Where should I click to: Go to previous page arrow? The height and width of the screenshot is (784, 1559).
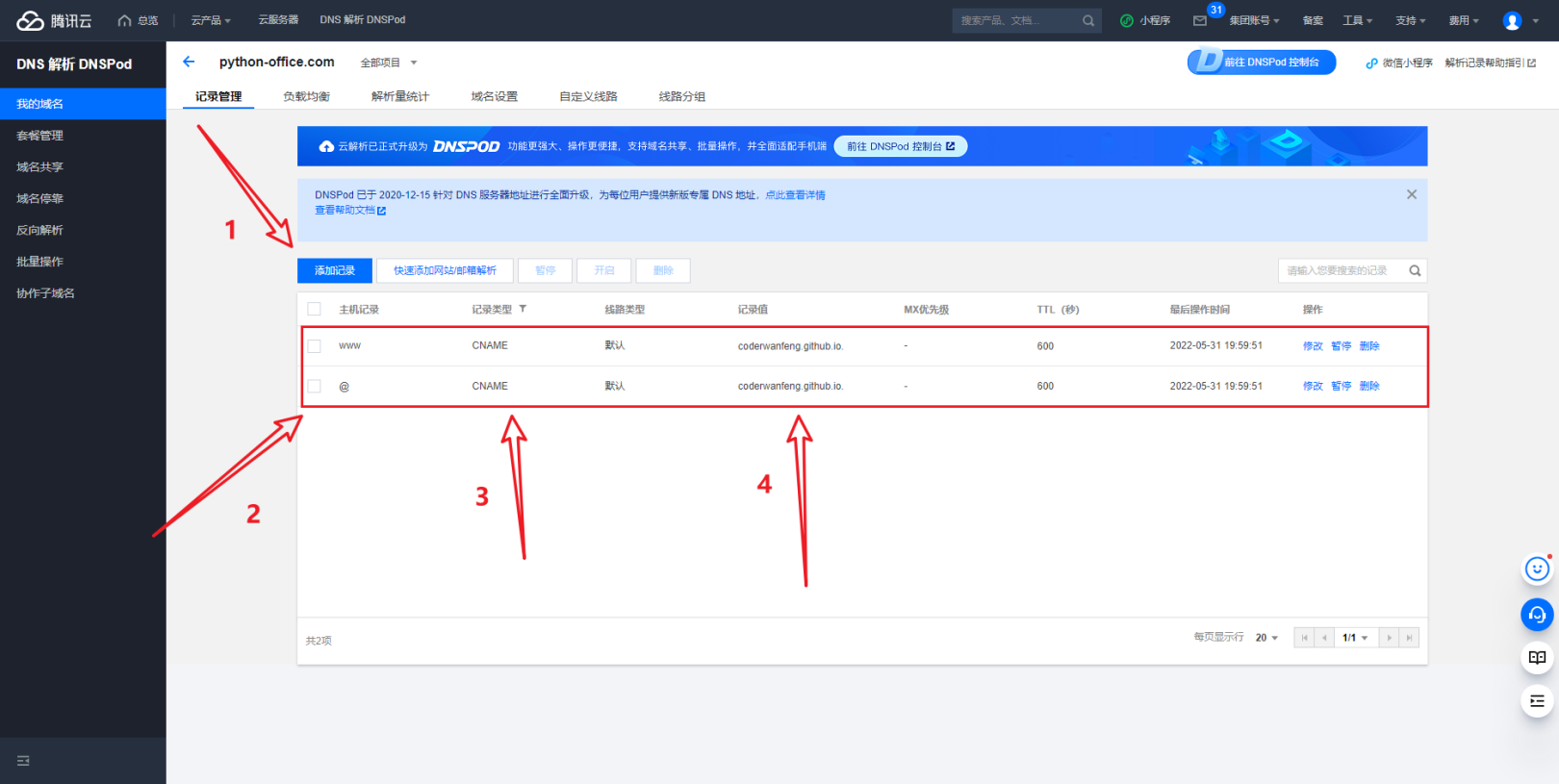(1324, 638)
